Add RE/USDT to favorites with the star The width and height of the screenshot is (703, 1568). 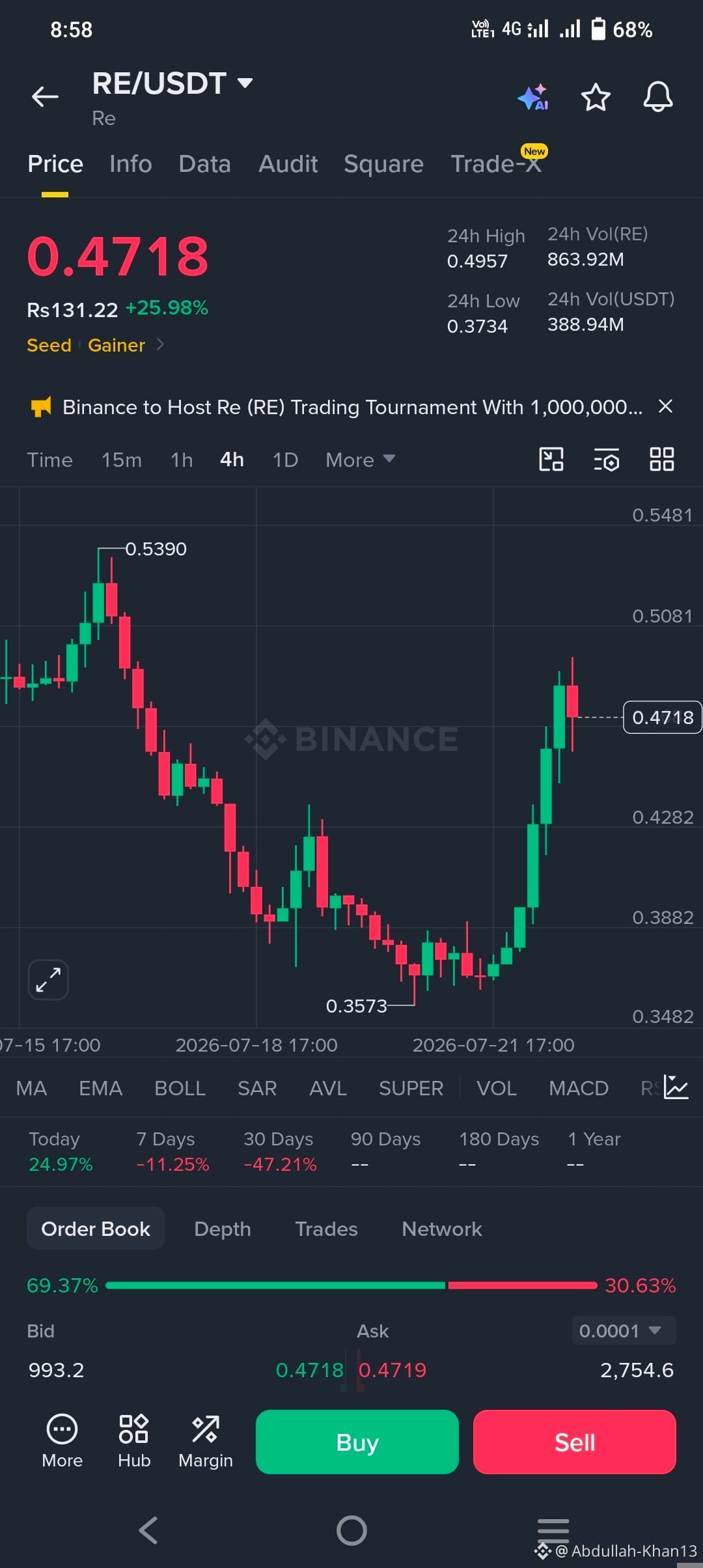(x=595, y=97)
